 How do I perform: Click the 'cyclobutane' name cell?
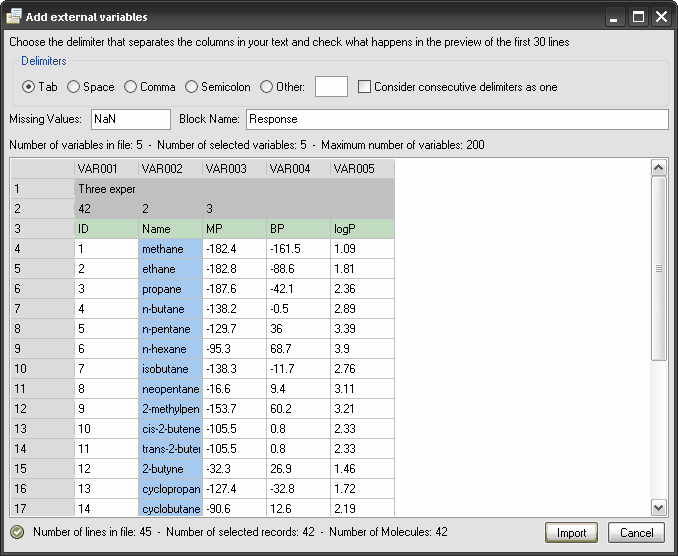pyautogui.click(x=170, y=508)
